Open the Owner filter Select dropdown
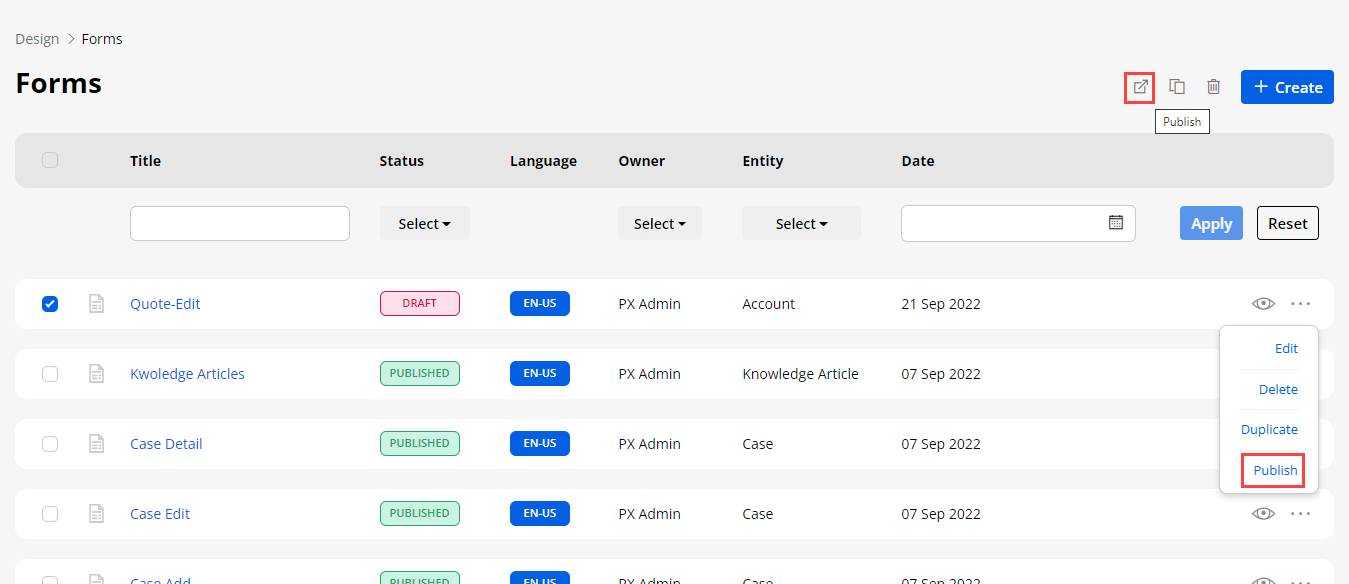Viewport: 1349px width, 584px height. point(659,224)
